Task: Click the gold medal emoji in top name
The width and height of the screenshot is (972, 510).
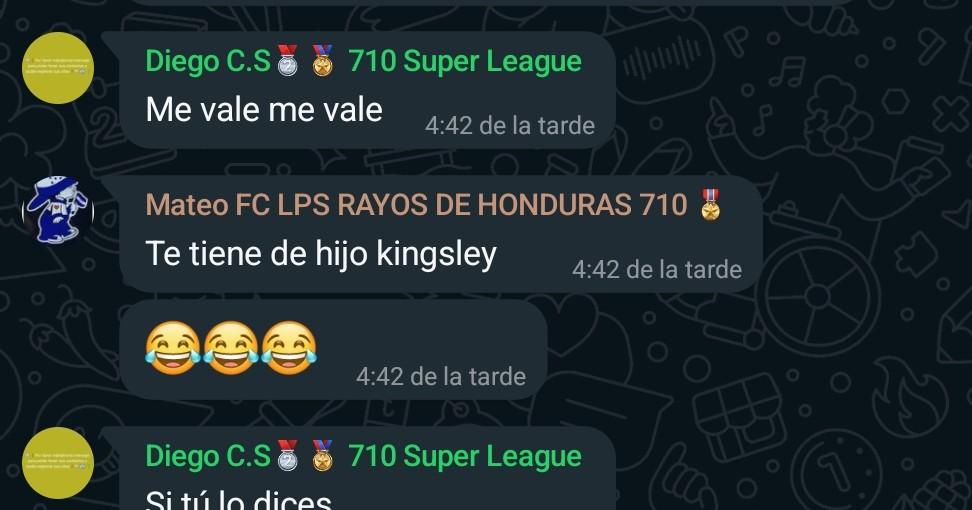Action: (322, 61)
